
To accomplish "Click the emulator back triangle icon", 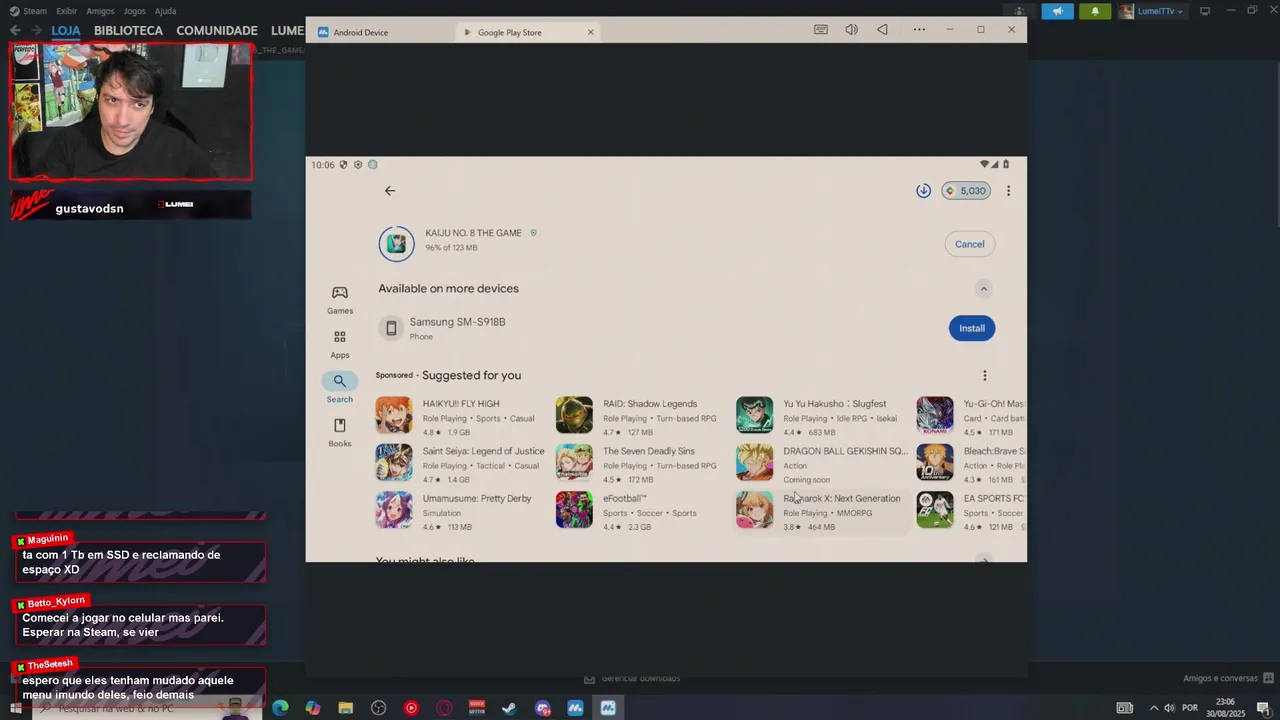I will 882,30.
